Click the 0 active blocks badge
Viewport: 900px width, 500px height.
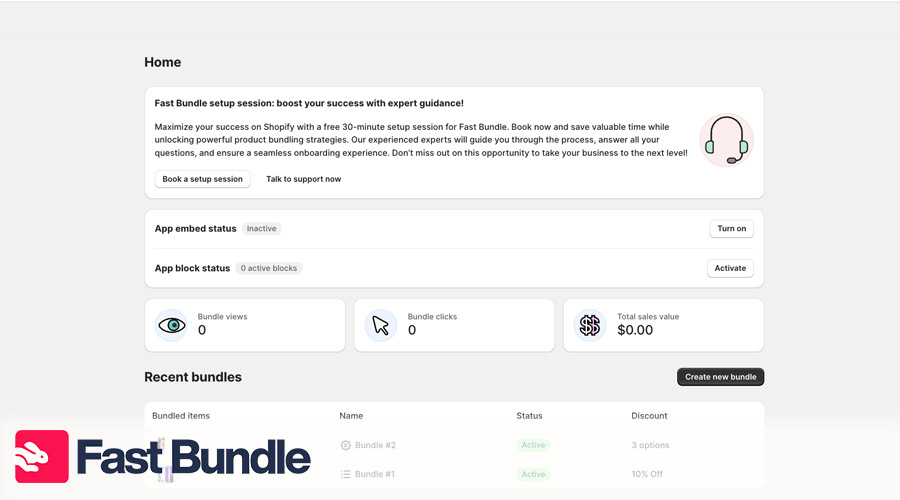click(x=269, y=268)
